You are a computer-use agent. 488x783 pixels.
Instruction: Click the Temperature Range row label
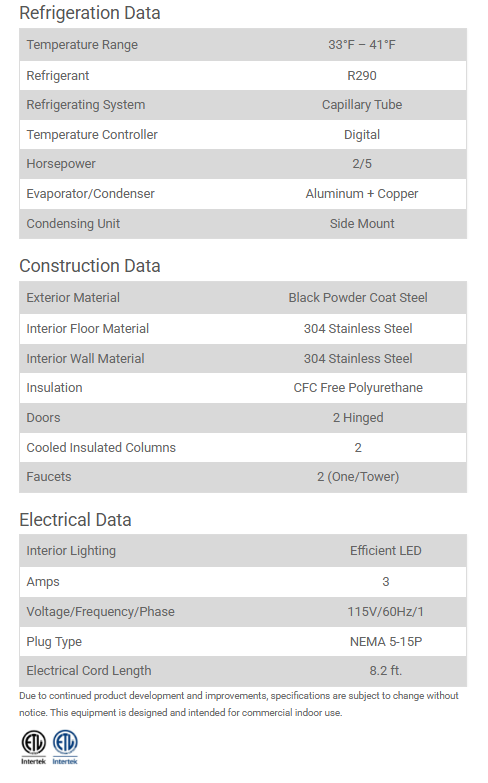pyautogui.click(x=82, y=44)
